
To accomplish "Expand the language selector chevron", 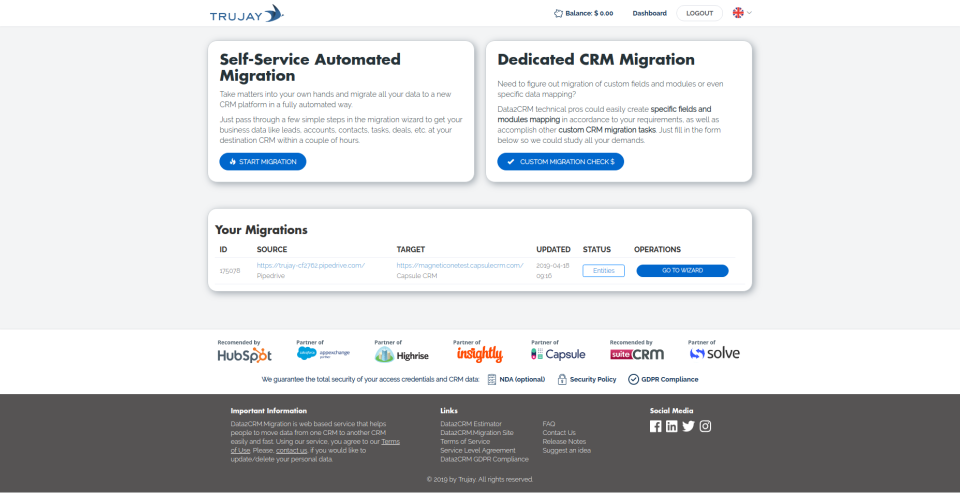I will tap(749, 13).
